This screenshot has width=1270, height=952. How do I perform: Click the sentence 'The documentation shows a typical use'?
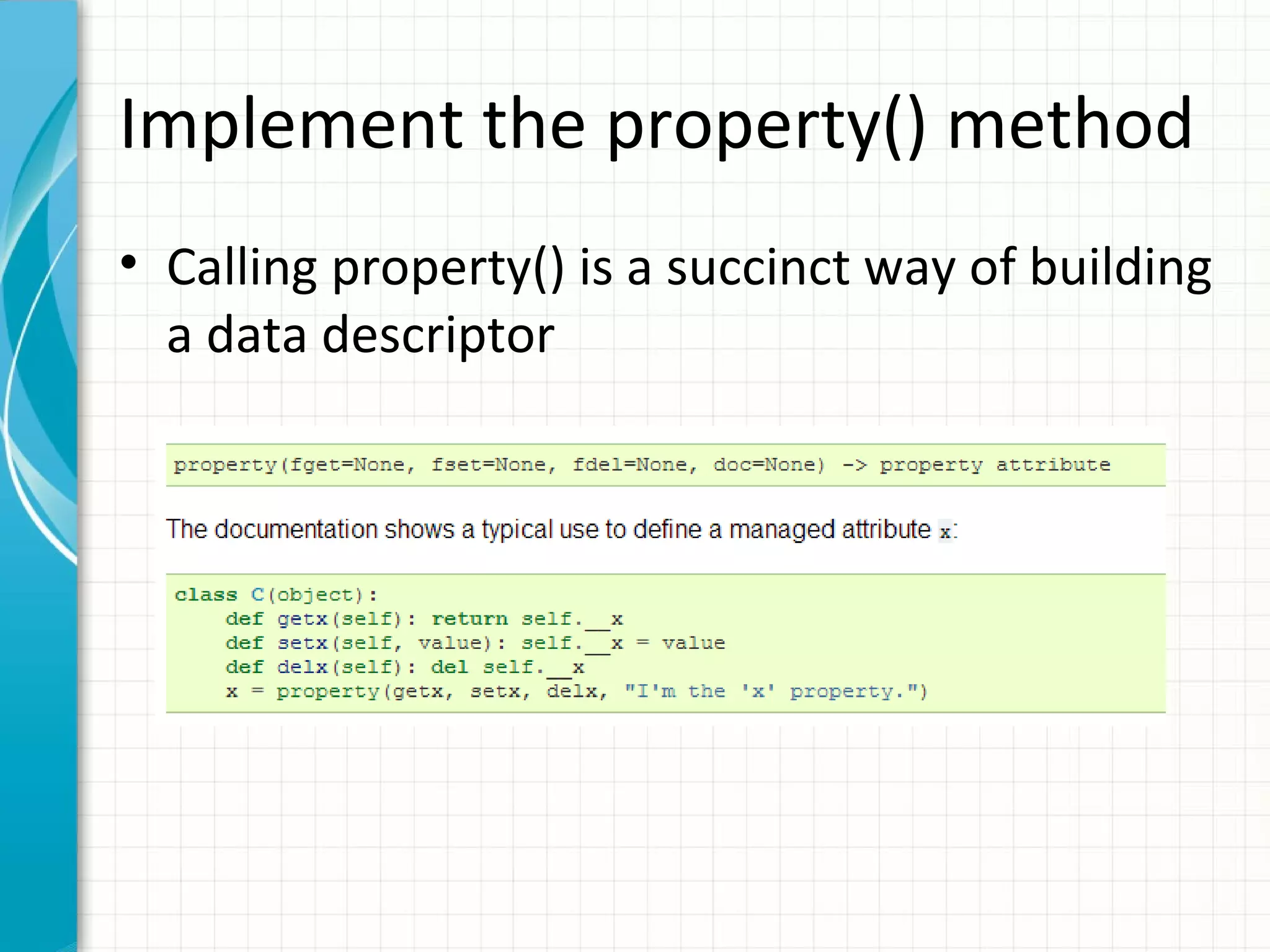(x=562, y=530)
